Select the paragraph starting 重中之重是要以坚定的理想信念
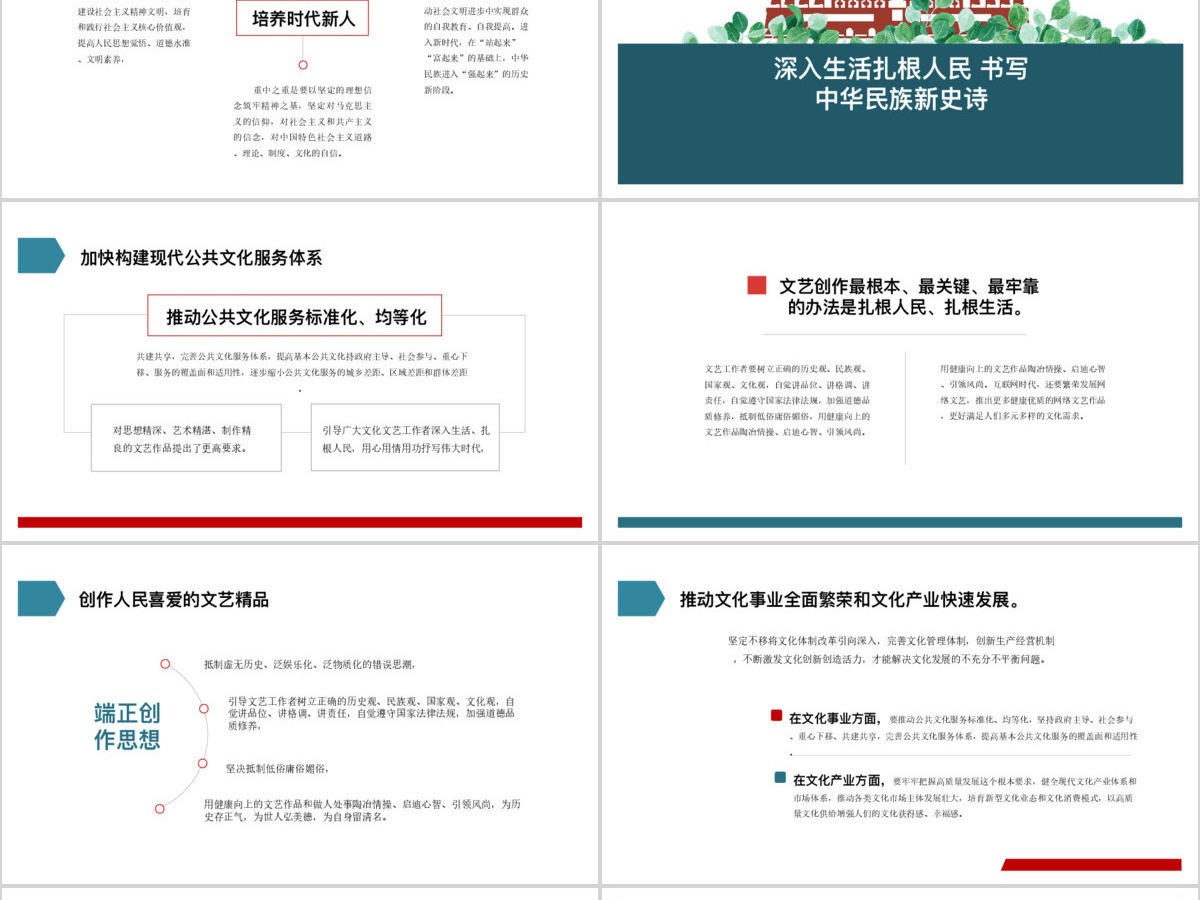Image resolution: width=1200 pixels, height=900 pixels. point(303,121)
